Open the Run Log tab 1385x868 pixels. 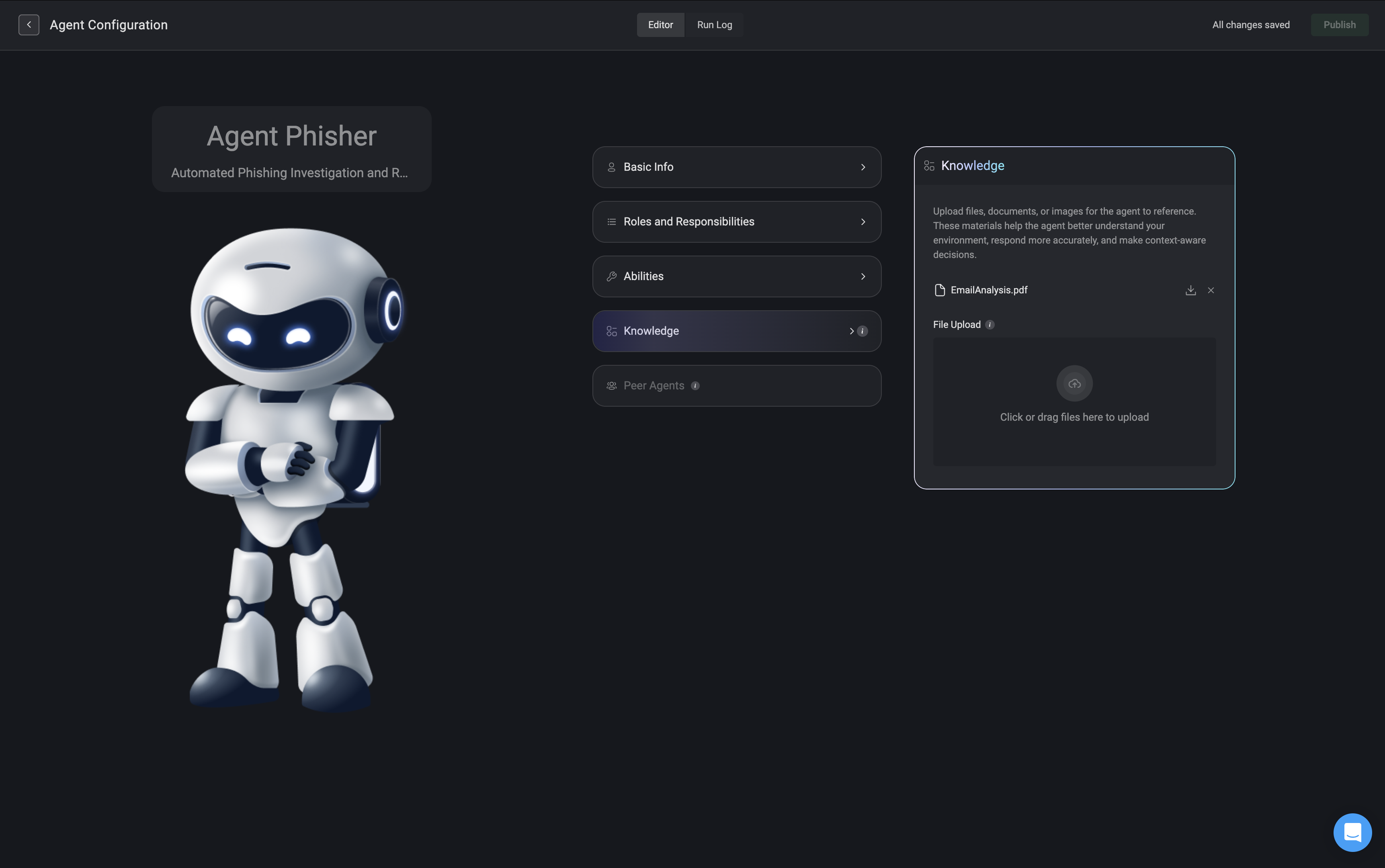click(714, 25)
